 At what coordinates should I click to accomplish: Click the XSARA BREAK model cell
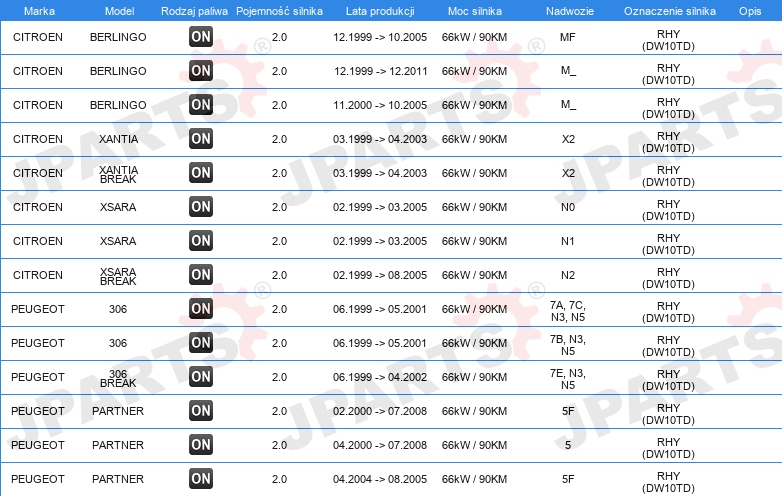(x=118, y=276)
